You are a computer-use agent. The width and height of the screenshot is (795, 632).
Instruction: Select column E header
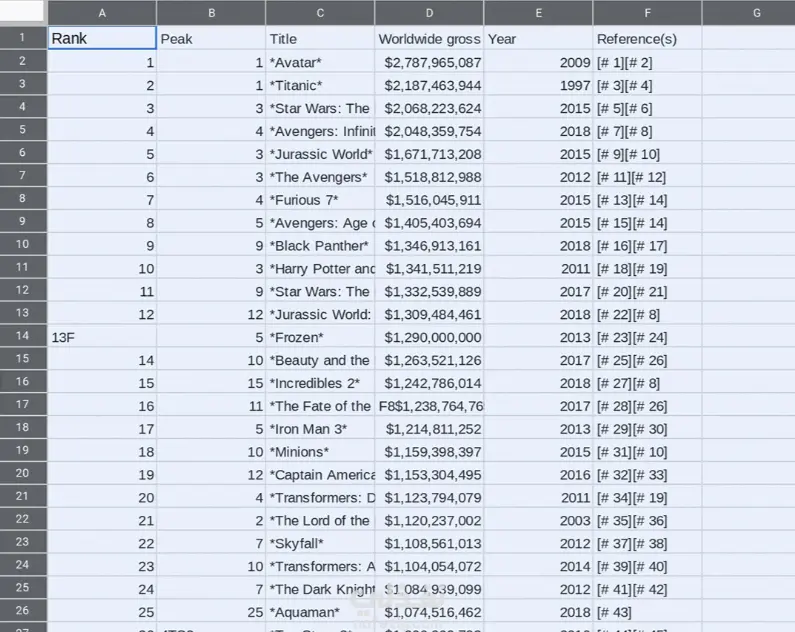point(538,13)
